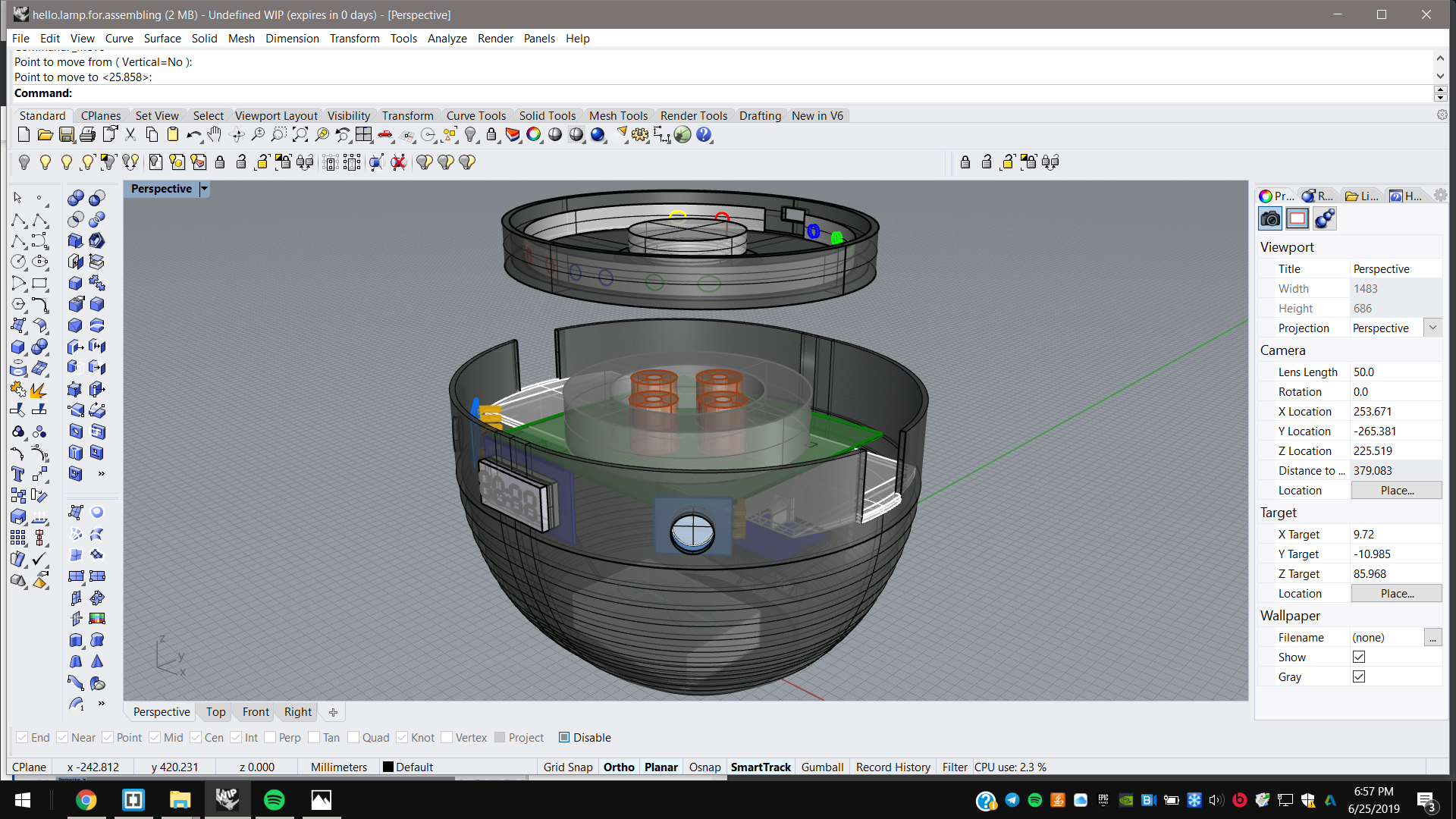
Task: Click the camera Location Place button
Action: 1397,491
